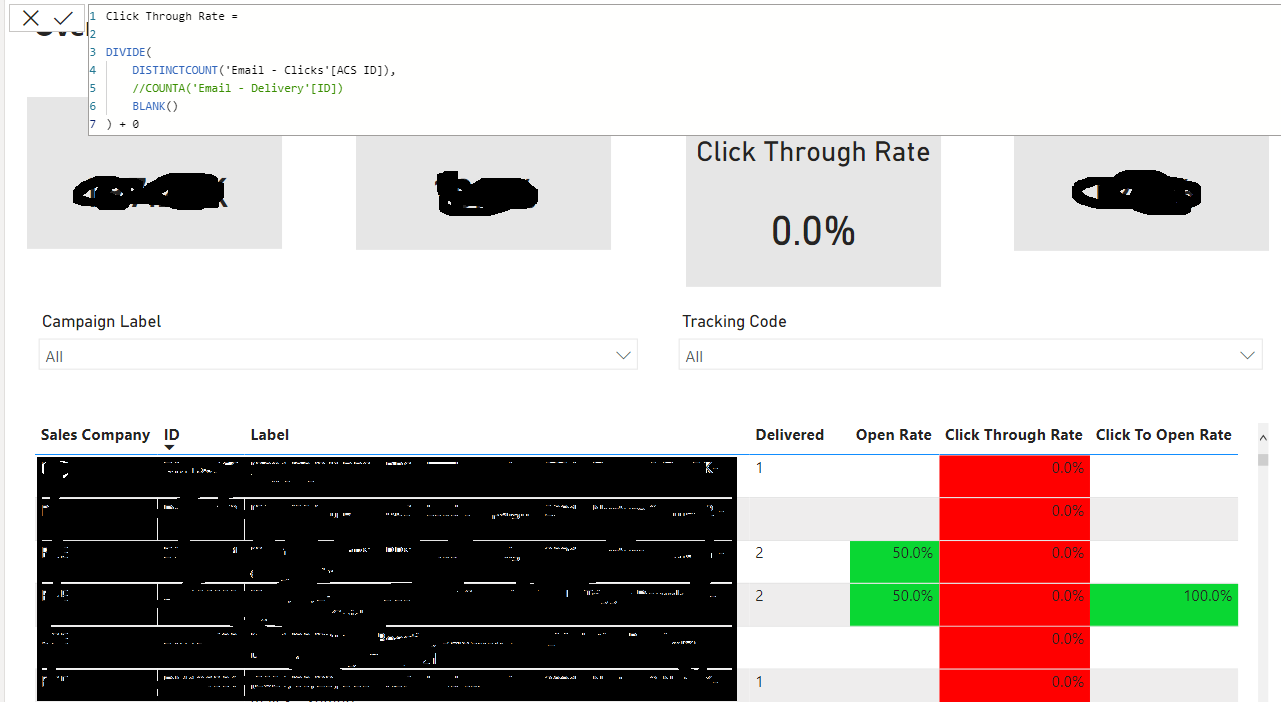Cancel the formula edit with the X icon
This screenshot has height=702, width=1281.
pyautogui.click(x=31, y=18)
